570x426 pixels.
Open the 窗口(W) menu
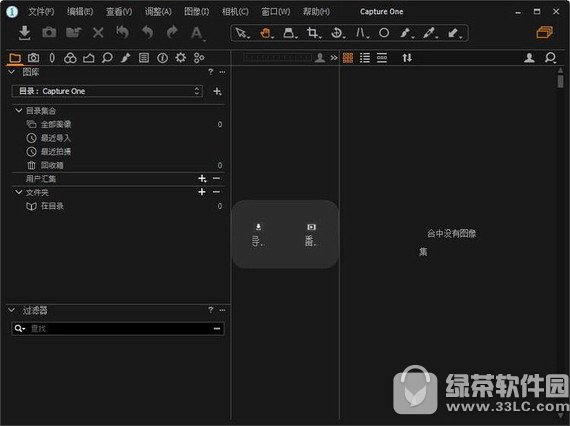[x=276, y=12]
